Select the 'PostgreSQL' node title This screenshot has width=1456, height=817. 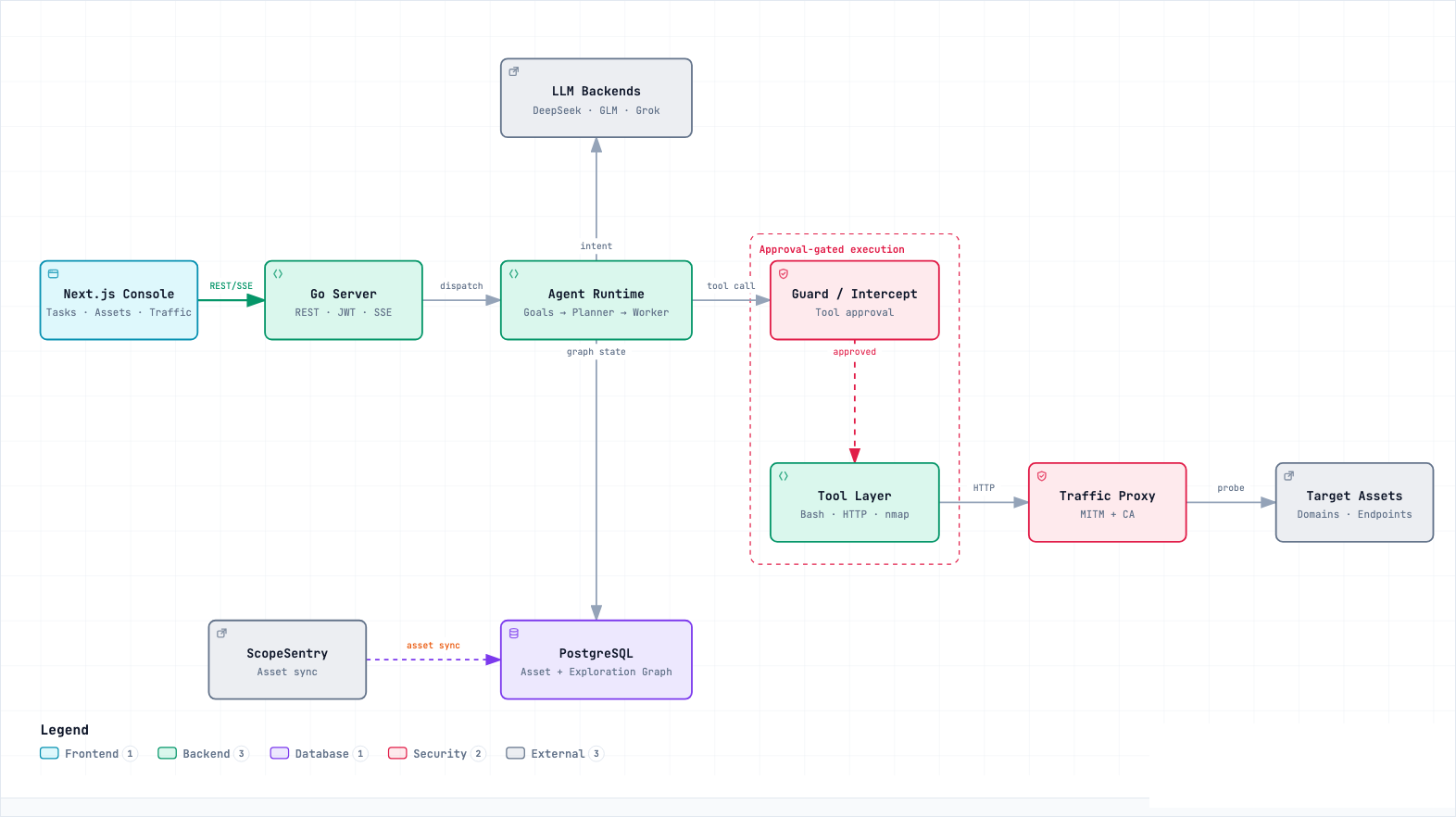[x=596, y=653]
